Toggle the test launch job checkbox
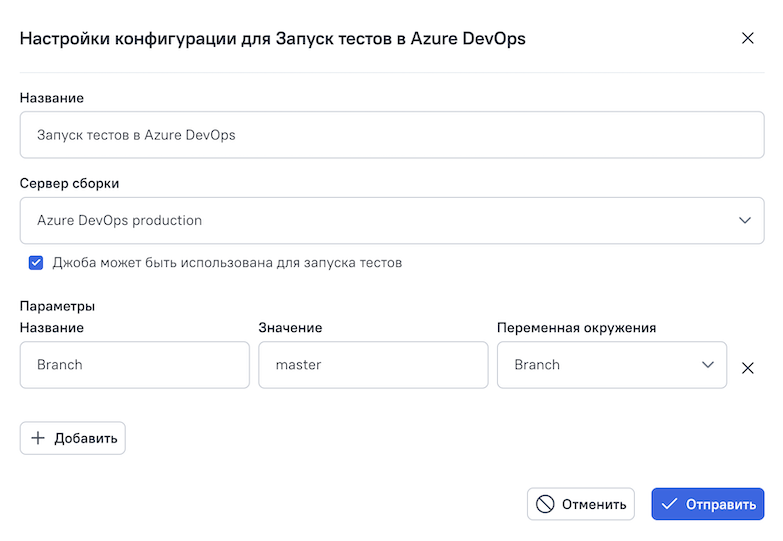 coord(36,263)
